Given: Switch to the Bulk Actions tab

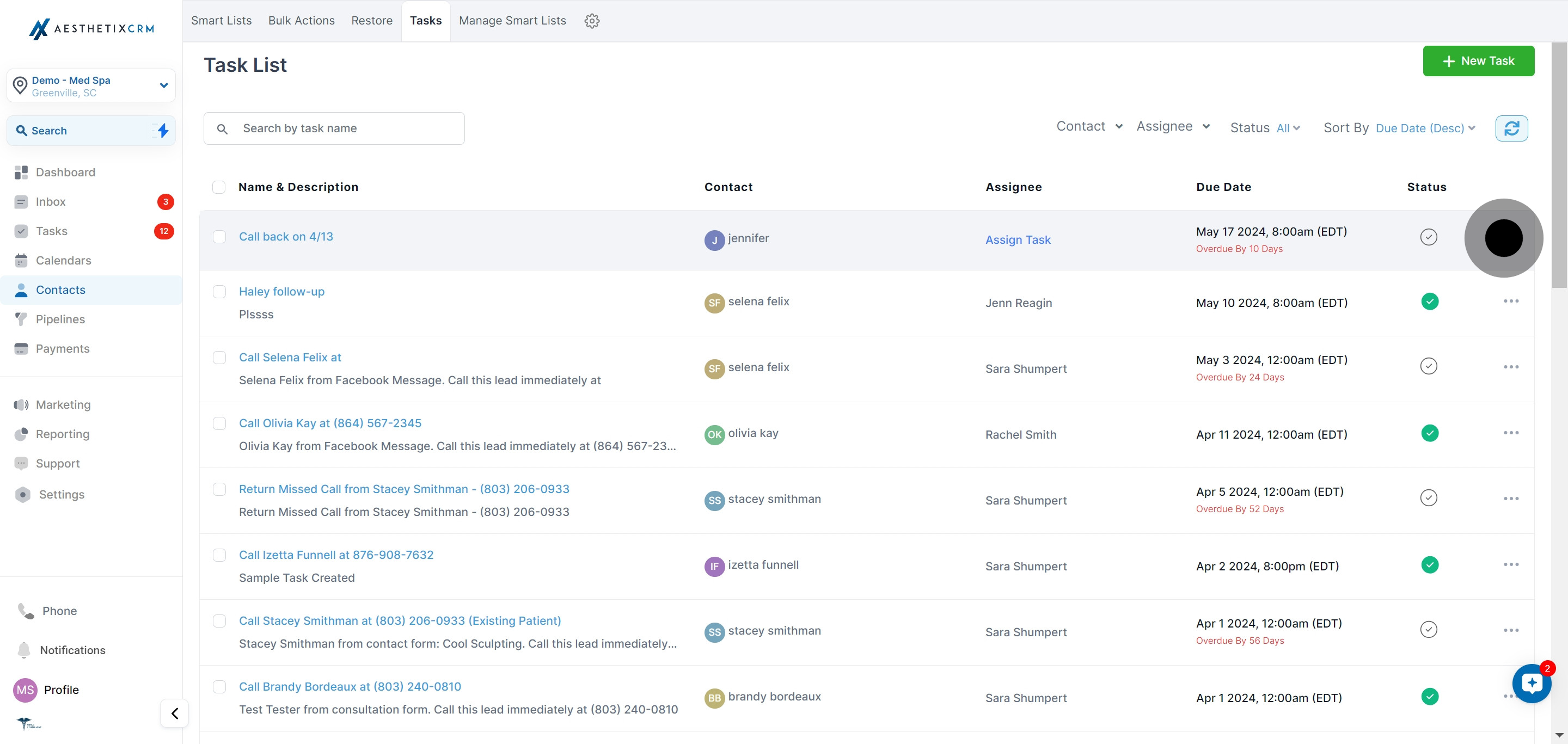Looking at the screenshot, I should (301, 21).
